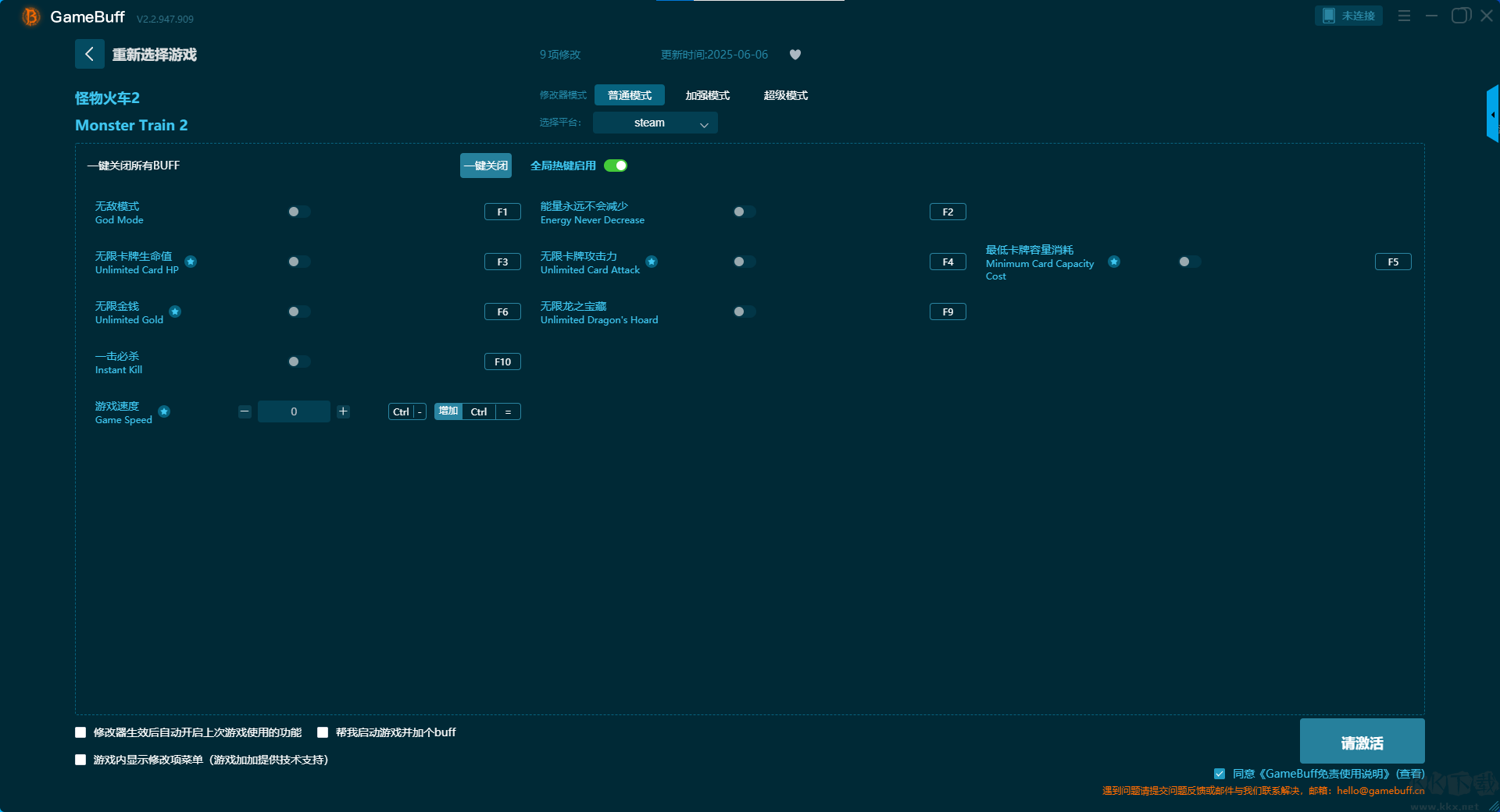Click star badge beside Unlimited Card HP

[x=191, y=262]
